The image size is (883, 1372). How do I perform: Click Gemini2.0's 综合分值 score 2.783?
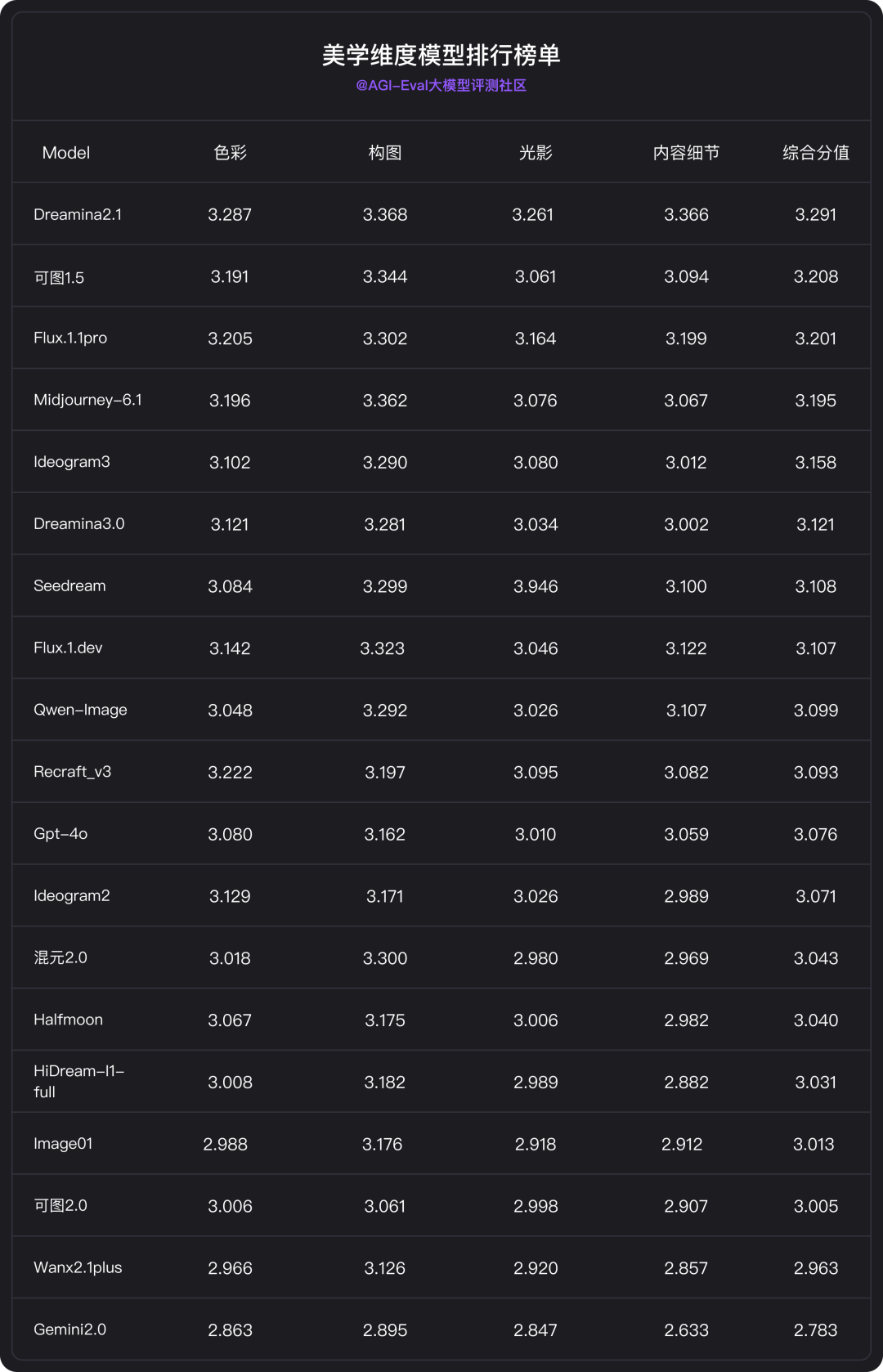[815, 1330]
